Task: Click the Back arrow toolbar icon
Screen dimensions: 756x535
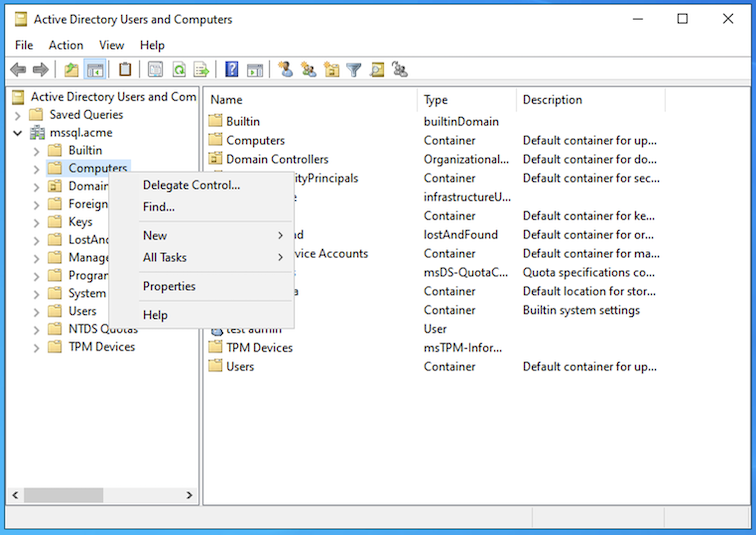Action: coord(18,70)
